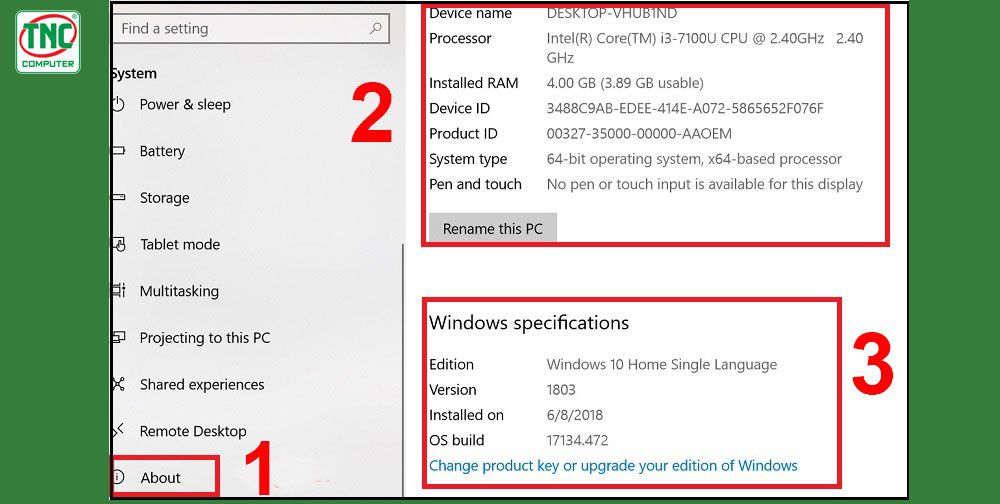Open Tablet mode settings
1000x504 pixels.
pyautogui.click(x=180, y=244)
